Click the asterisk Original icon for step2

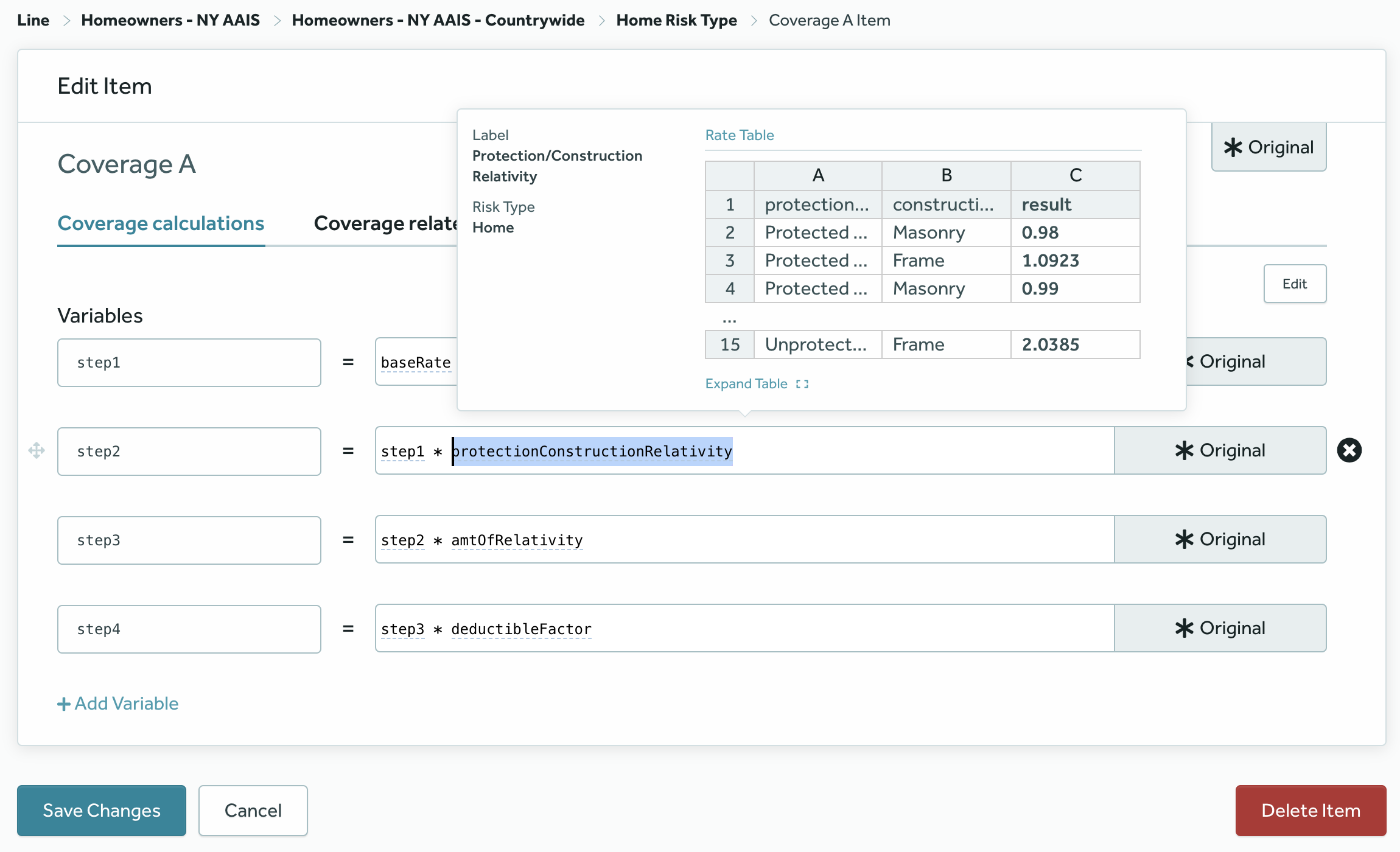(x=1221, y=450)
